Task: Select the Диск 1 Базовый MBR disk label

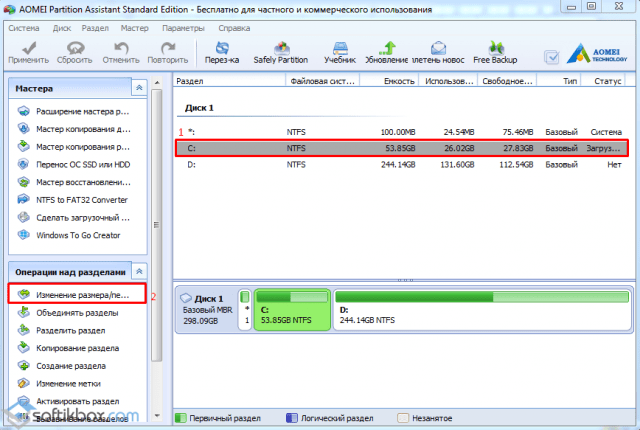Action: [207, 310]
